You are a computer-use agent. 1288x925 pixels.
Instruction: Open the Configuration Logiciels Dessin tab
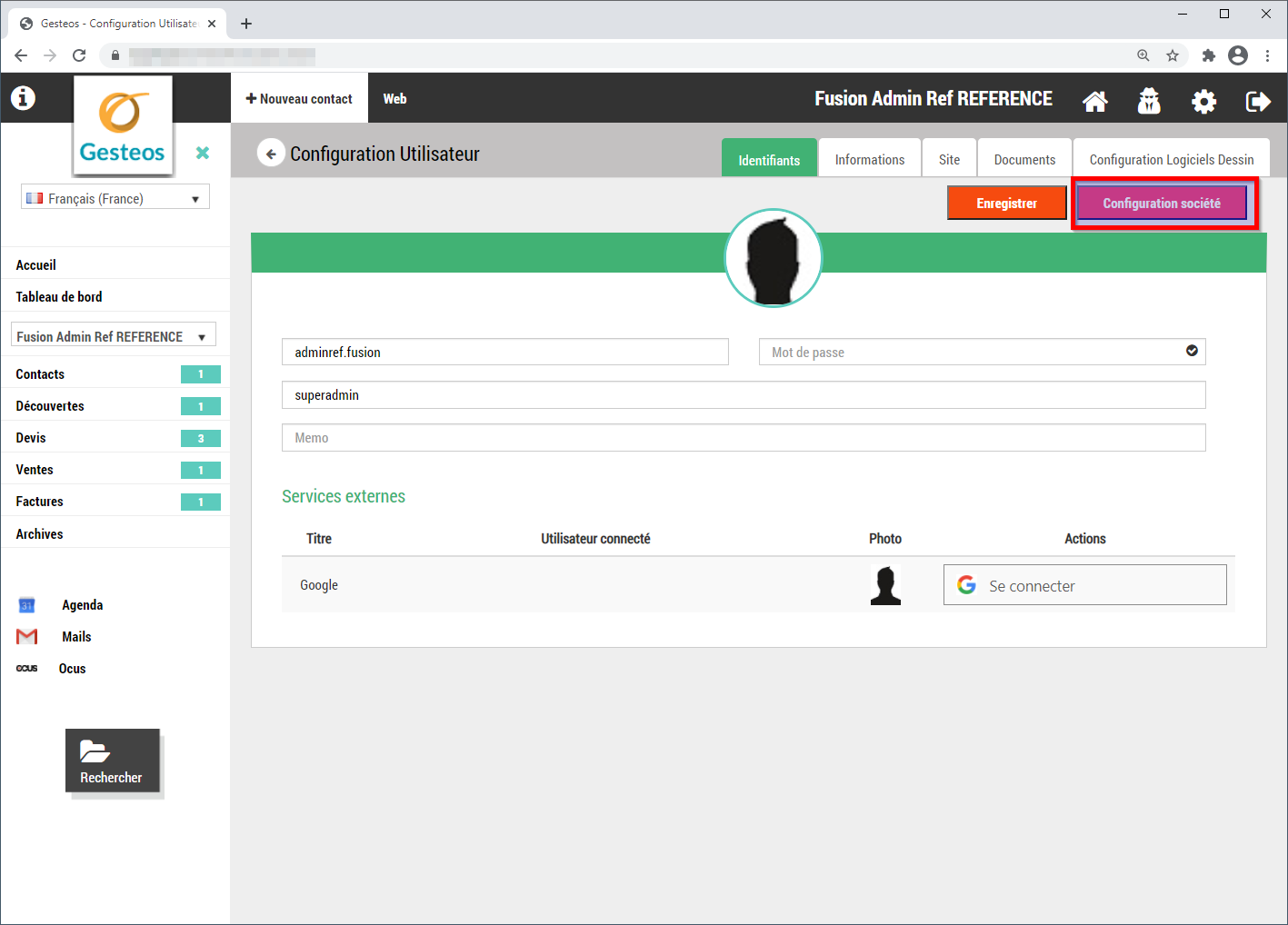click(1171, 160)
